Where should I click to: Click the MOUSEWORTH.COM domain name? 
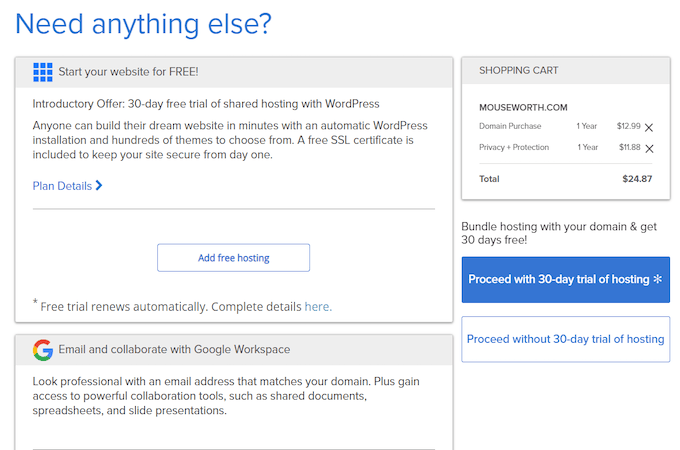pos(523,108)
